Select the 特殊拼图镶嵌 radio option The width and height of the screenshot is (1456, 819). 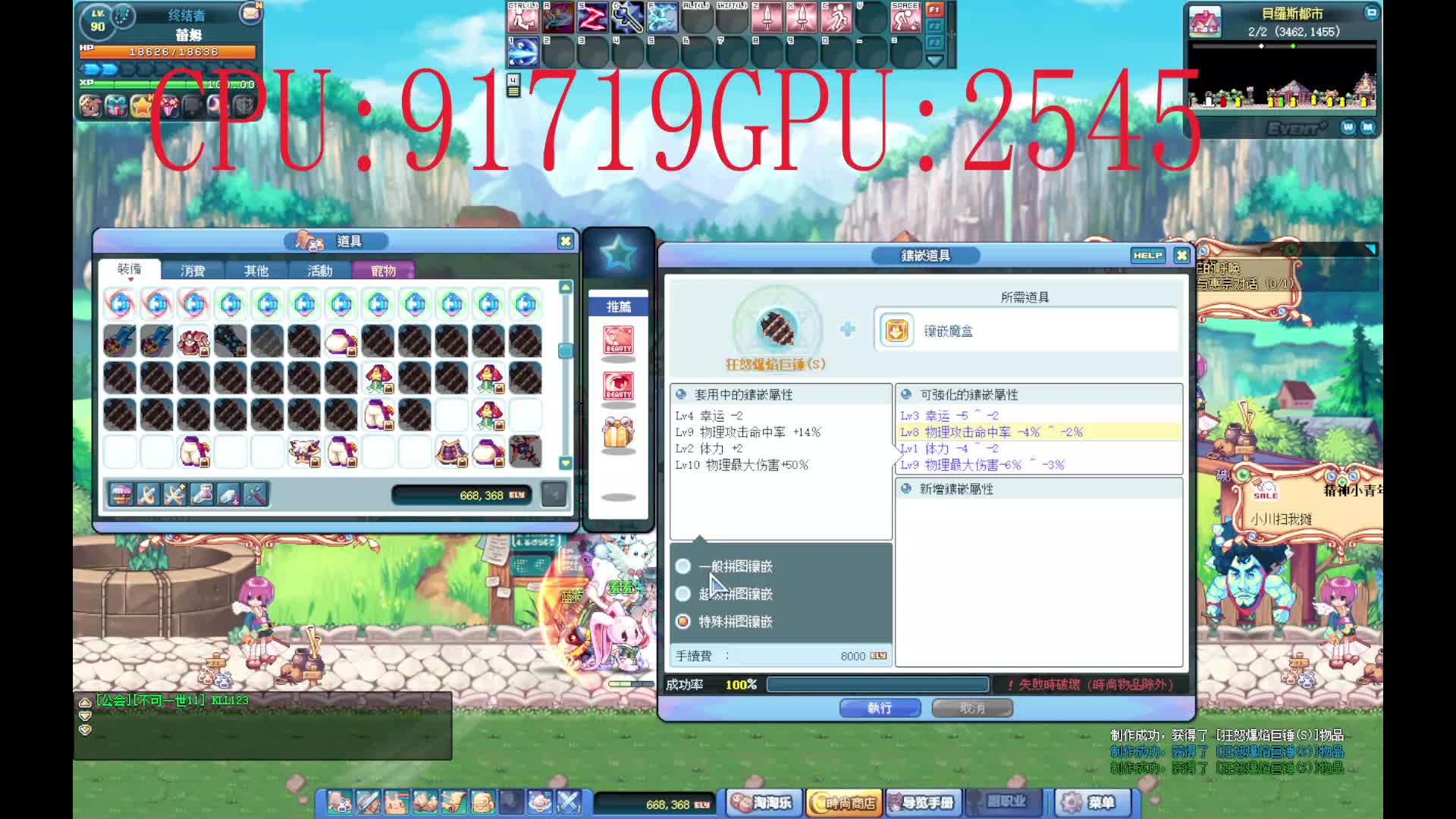[683, 622]
